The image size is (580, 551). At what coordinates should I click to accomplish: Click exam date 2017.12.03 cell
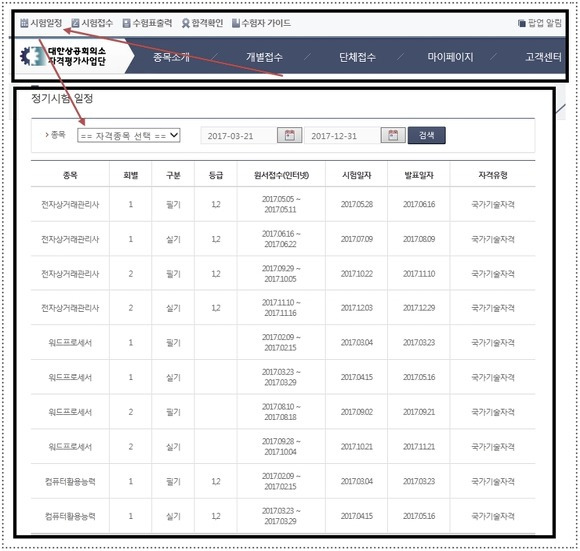357,308
